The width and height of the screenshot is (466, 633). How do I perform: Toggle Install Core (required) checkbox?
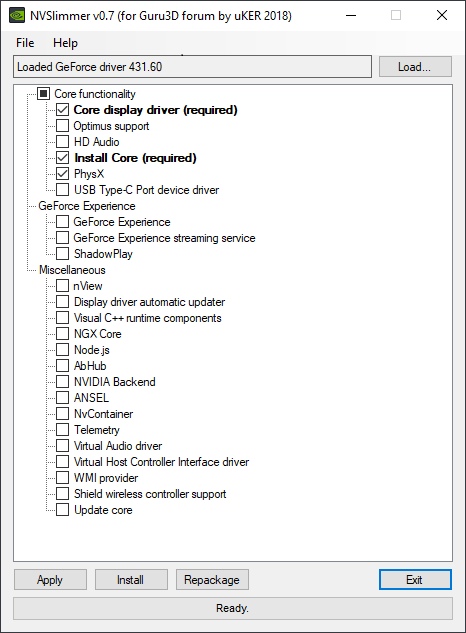pyautogui.click(x=62, y=158)
